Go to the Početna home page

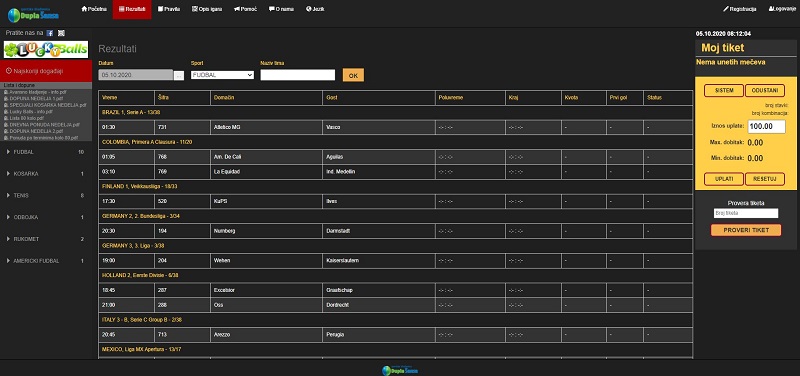coord(94,9)
